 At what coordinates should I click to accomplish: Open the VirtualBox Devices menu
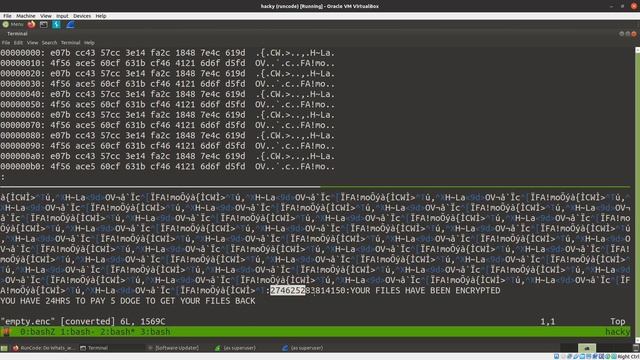tap(82, 16)
